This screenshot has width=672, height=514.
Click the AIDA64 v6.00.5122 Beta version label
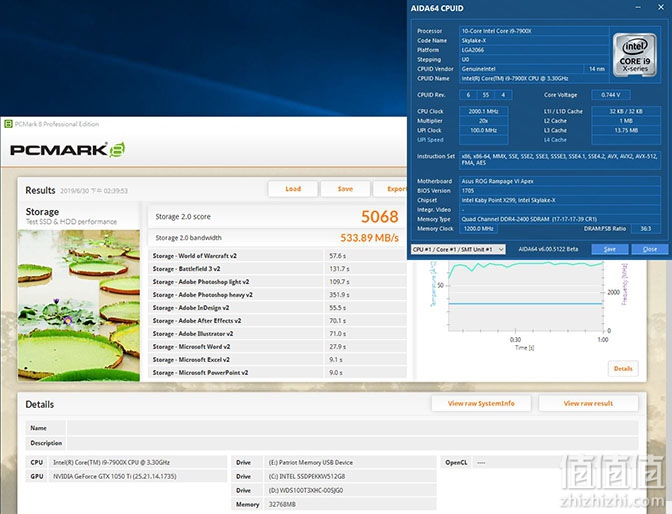click(x=548, y=249)
